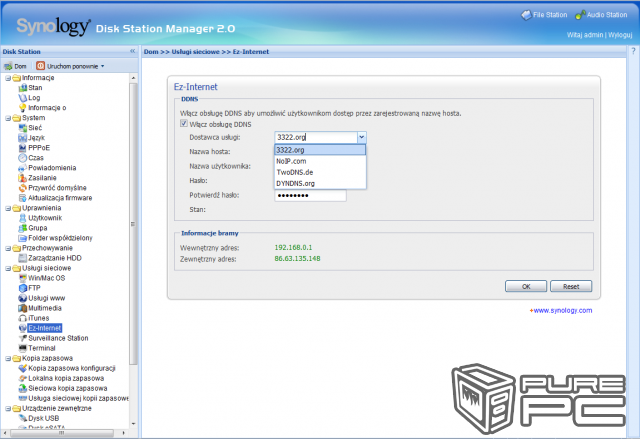Image resolution: width=640 pixels, height=439 pixels.
Task: Select 3322.org from the provider list
Action: 320,150
